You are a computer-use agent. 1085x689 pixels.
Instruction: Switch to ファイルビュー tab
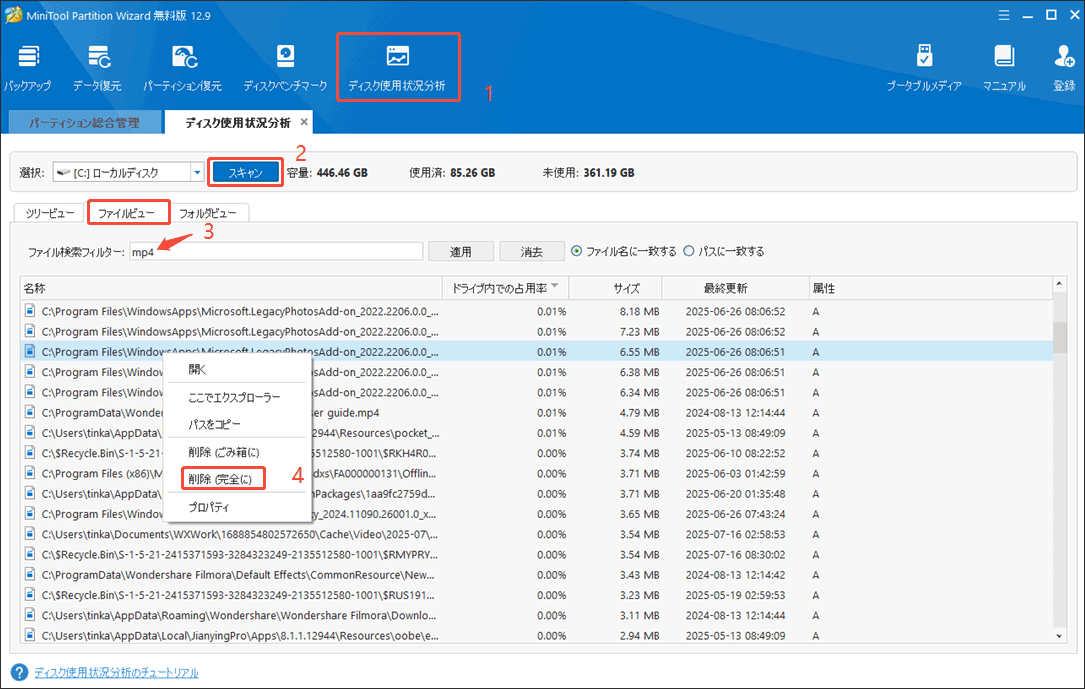(127, 213)
